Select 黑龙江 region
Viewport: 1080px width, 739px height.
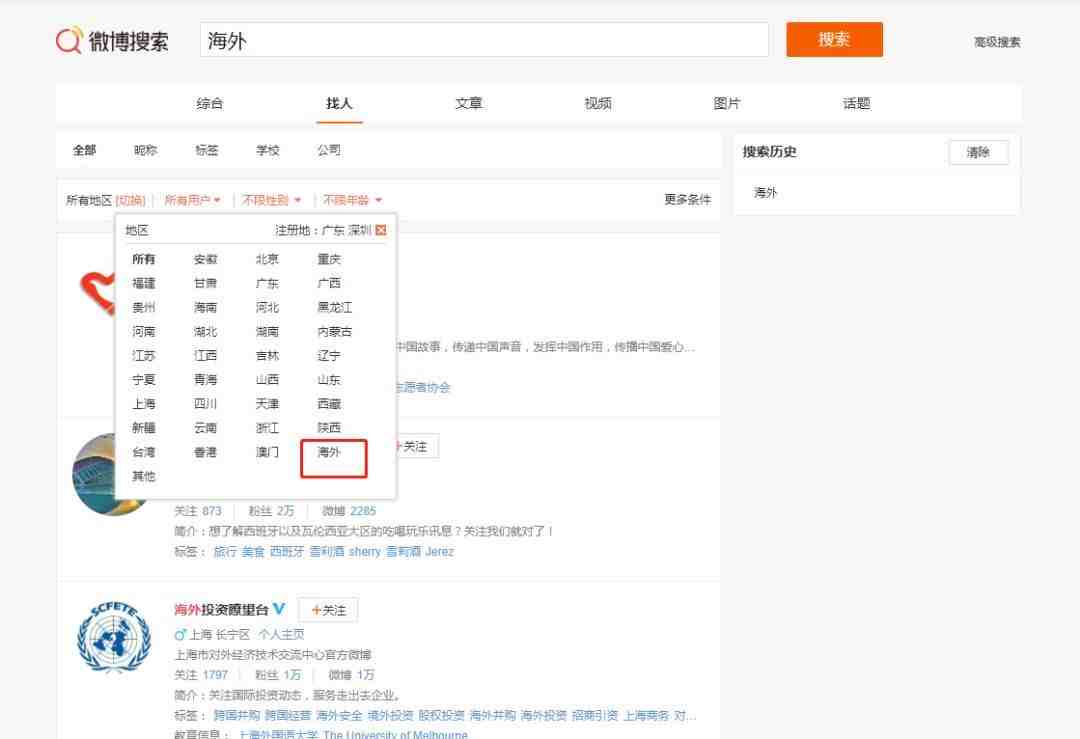click(334, 307)
